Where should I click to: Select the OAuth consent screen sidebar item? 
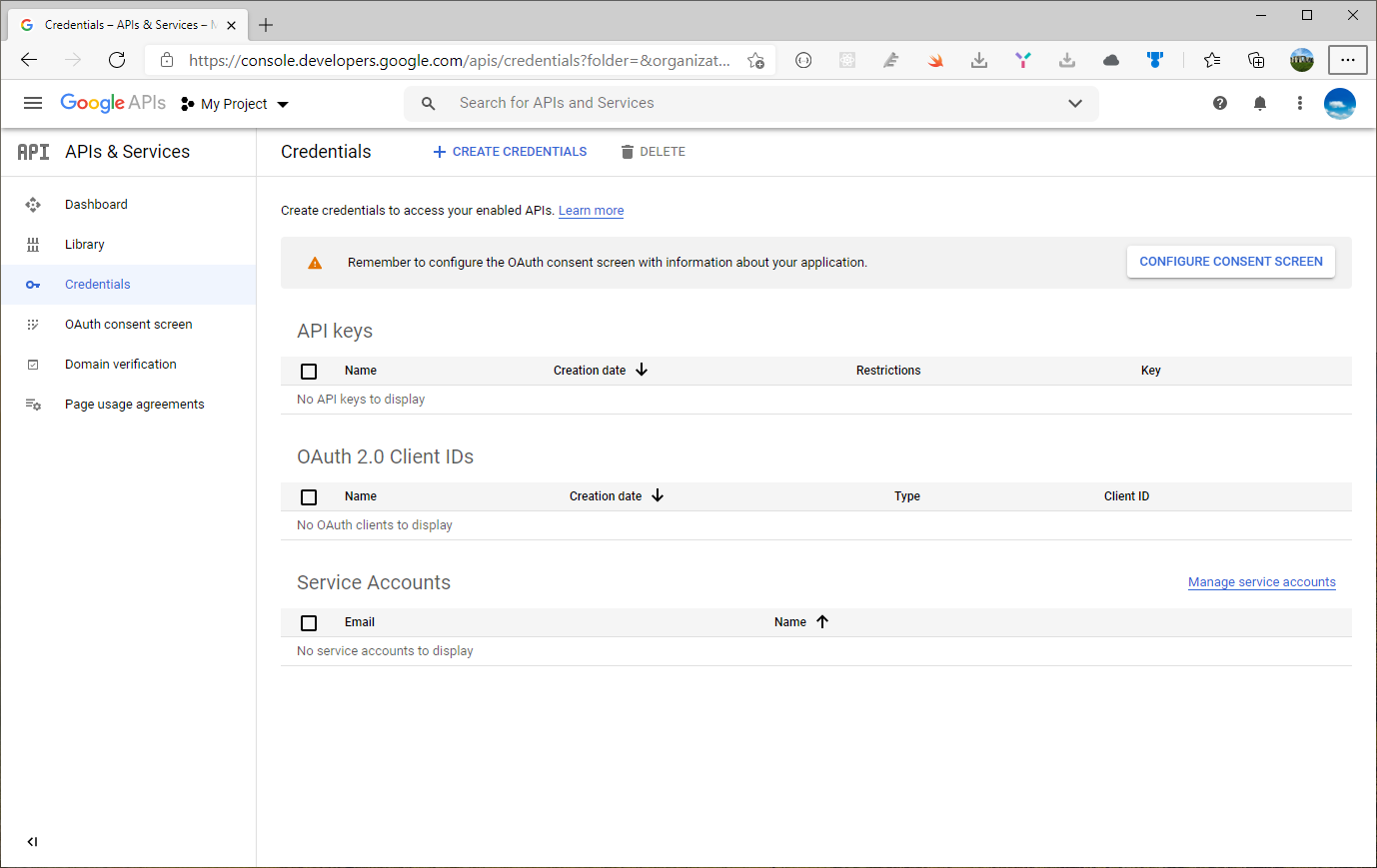(x=129, y=324)
